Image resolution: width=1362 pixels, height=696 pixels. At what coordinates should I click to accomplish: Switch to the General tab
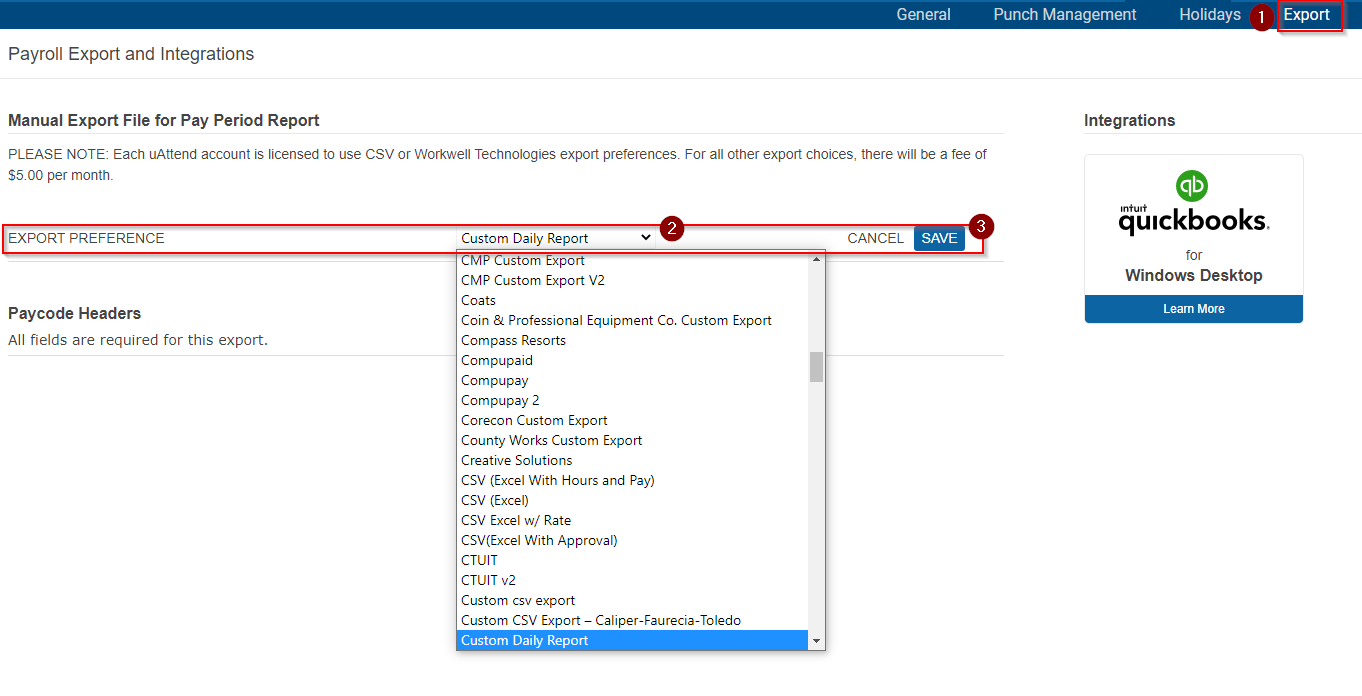[x=923, y=14]
